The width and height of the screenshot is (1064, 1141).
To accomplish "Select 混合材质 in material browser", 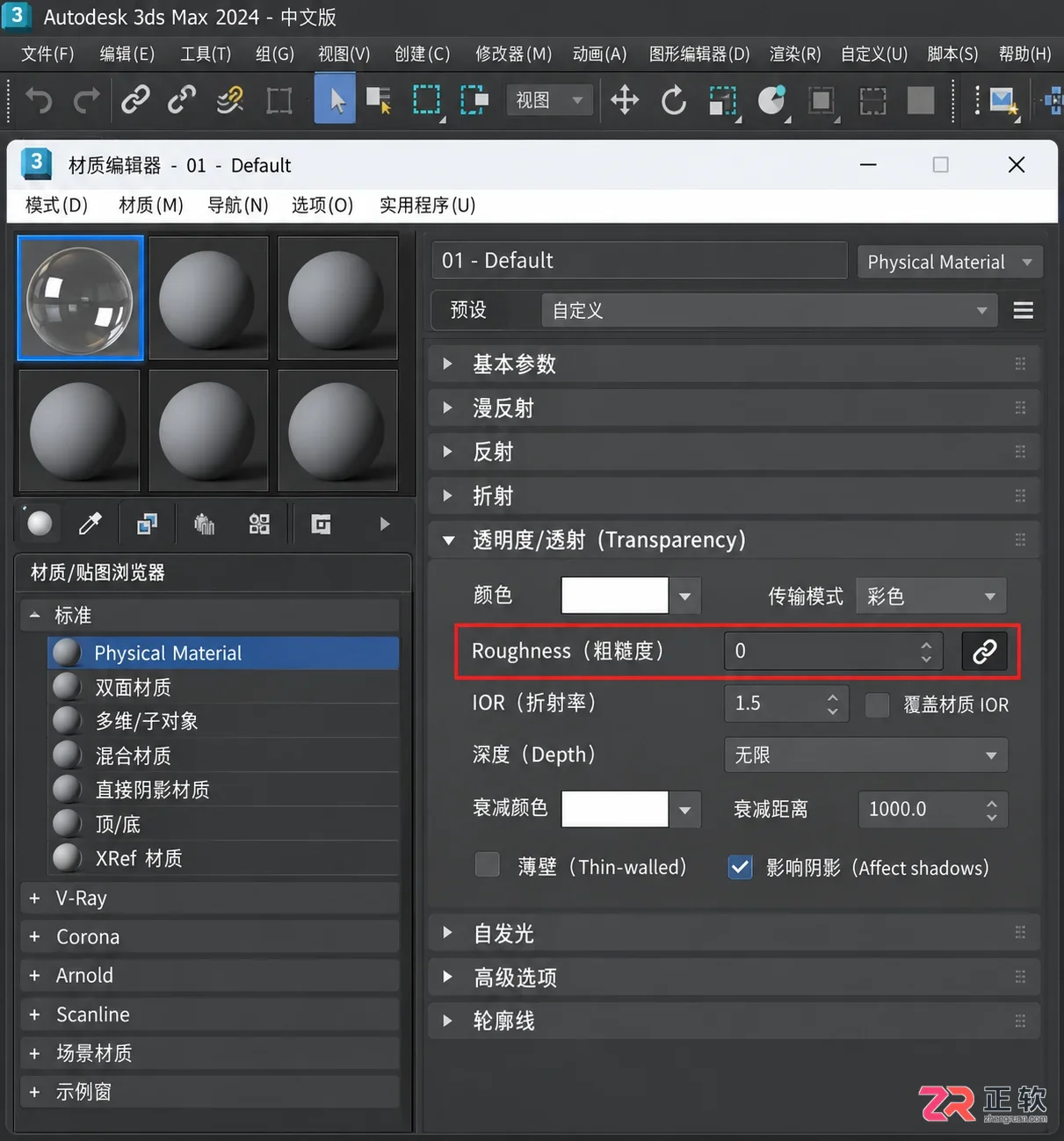I will 223,755.
